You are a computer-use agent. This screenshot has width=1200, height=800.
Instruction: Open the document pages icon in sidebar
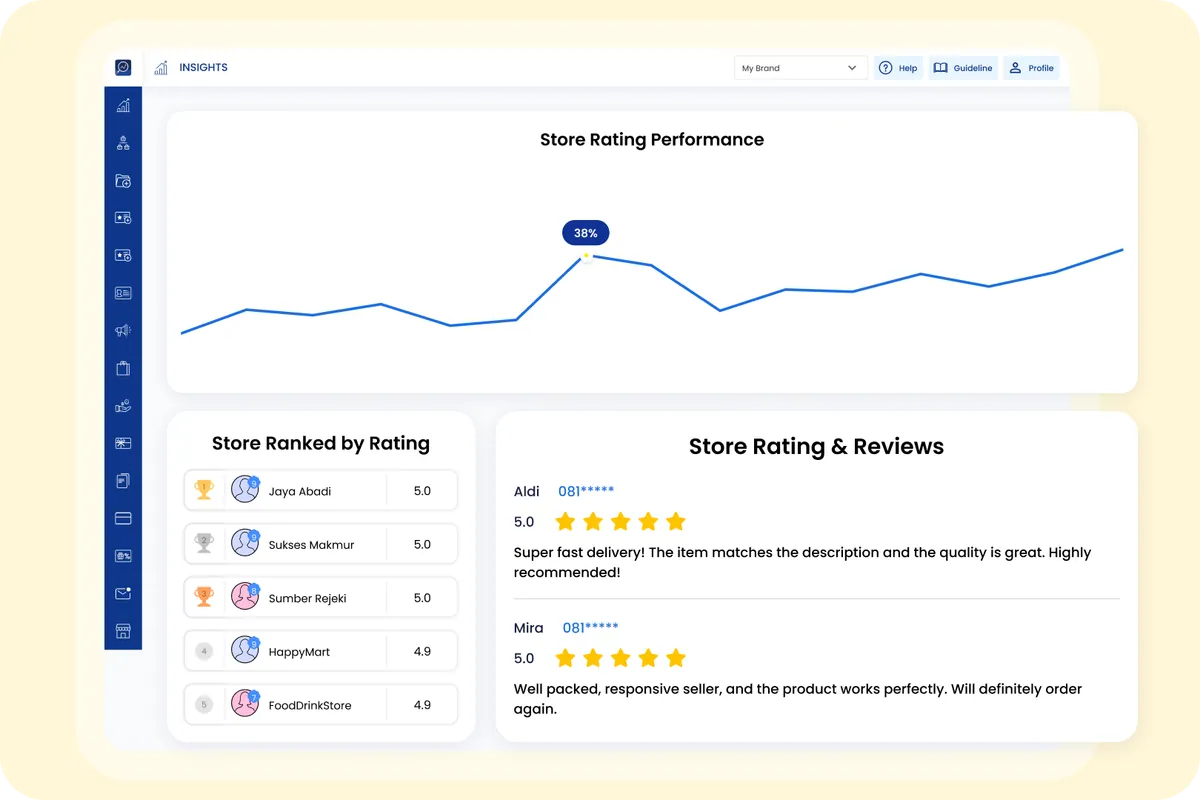pos(123,481)
